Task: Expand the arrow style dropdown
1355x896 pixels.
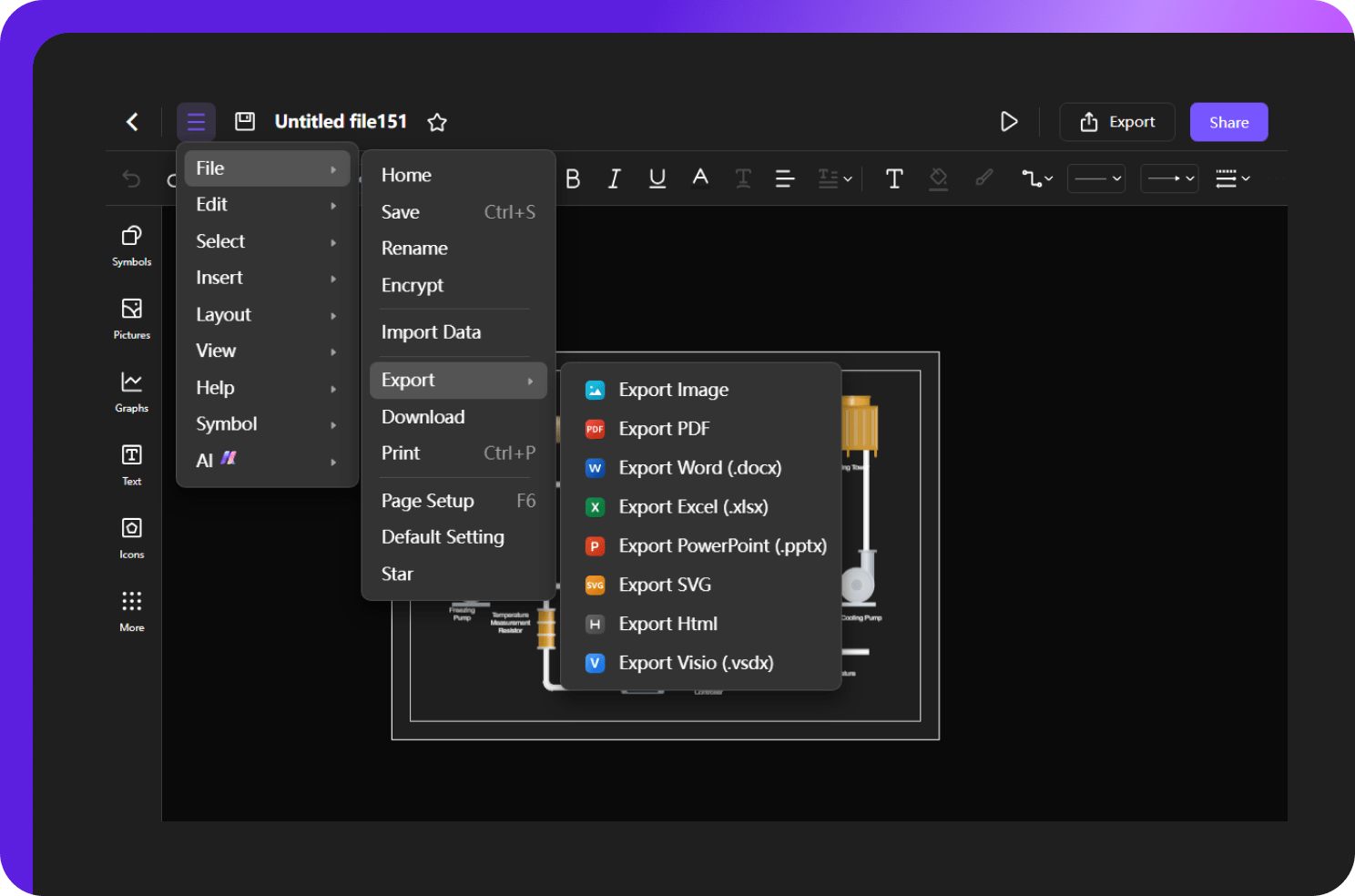Action: 1170,178
